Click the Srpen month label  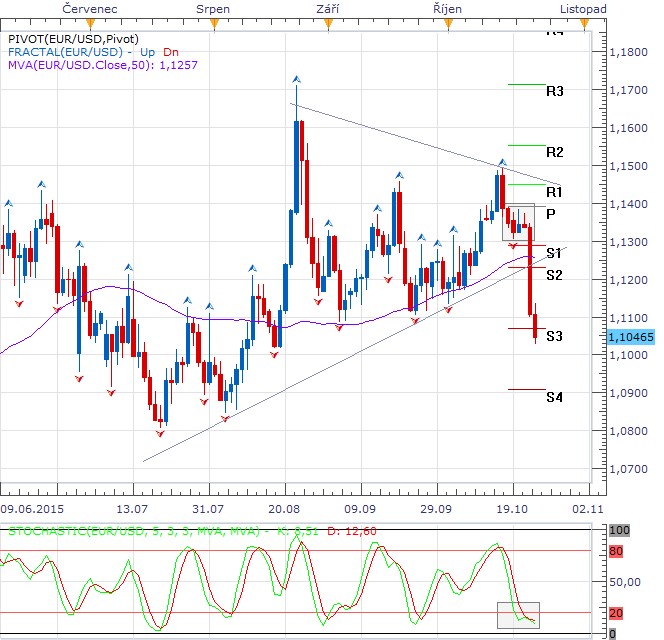pyautogui.click(x=213, y=8)
